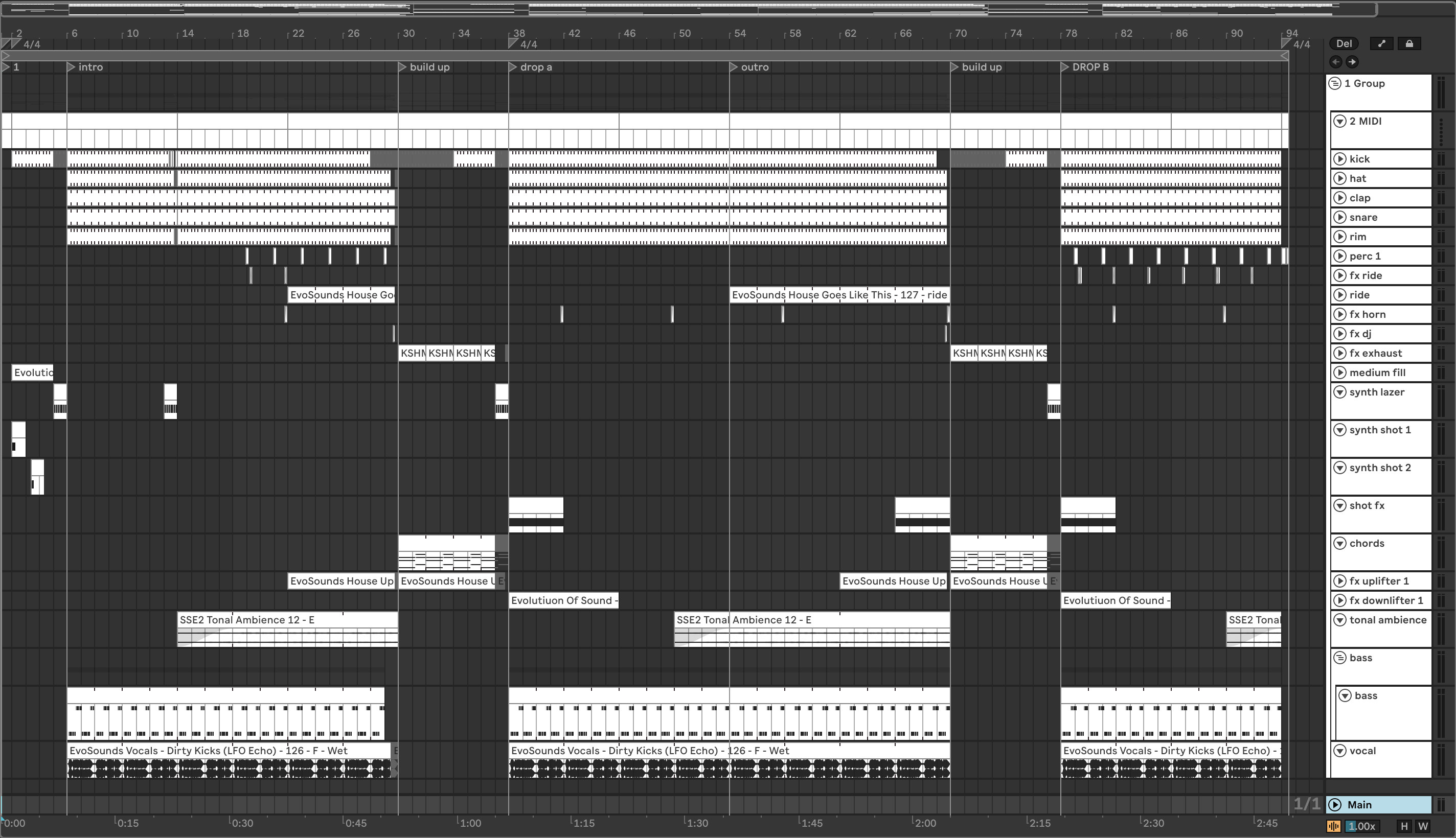The height and width of the screenshot is (838, 1456).
Task: Collapse the shot fx track
Action: [x=1340, y=506]
